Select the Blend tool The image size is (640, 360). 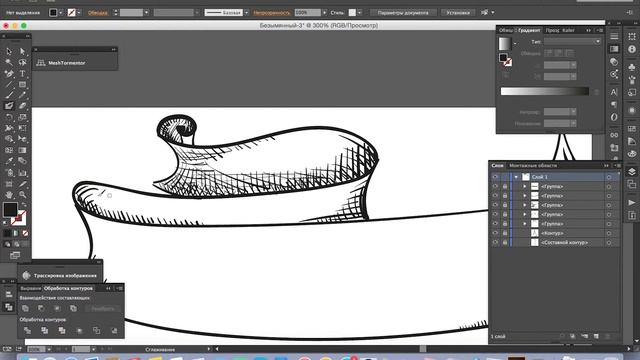coord(22,161)
